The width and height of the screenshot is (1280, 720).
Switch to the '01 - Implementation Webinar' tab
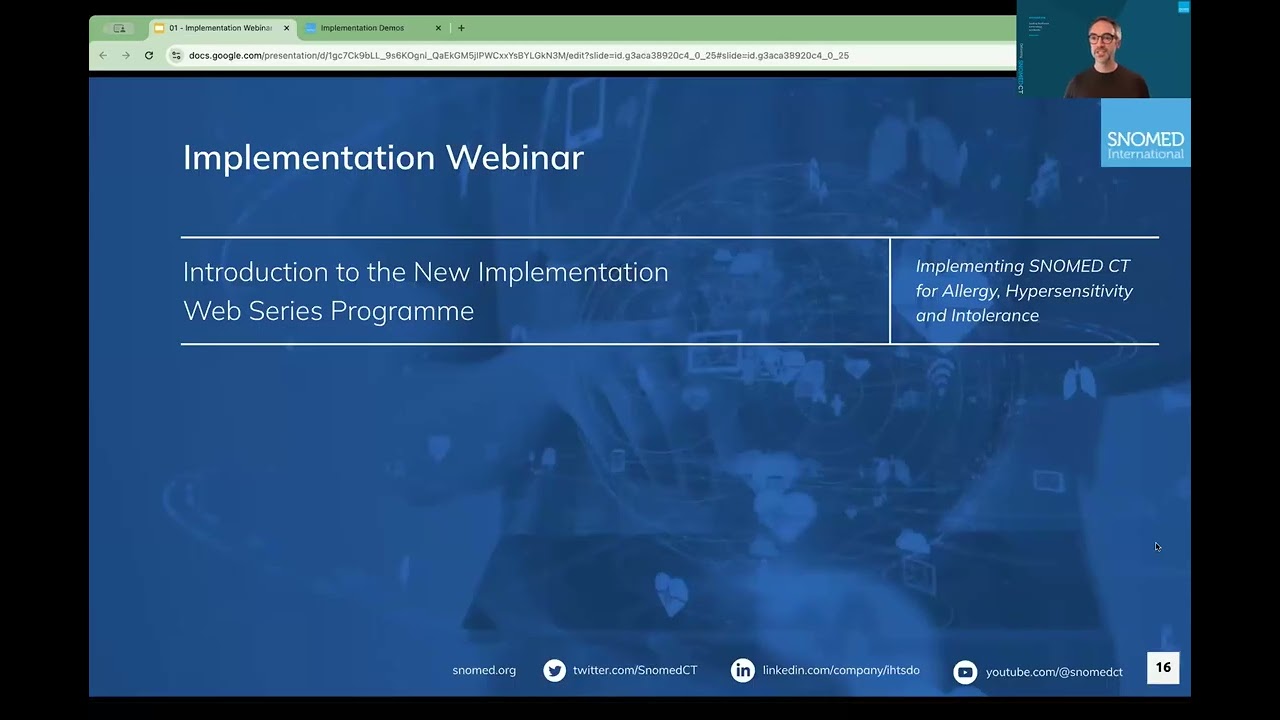click(222, 28)
